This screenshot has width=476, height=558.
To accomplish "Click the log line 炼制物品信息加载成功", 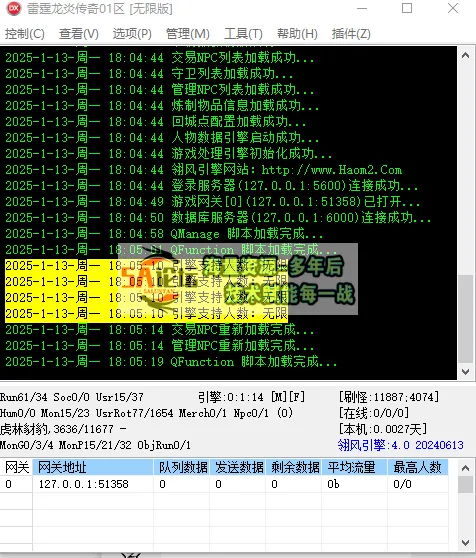I will [162, 106].
